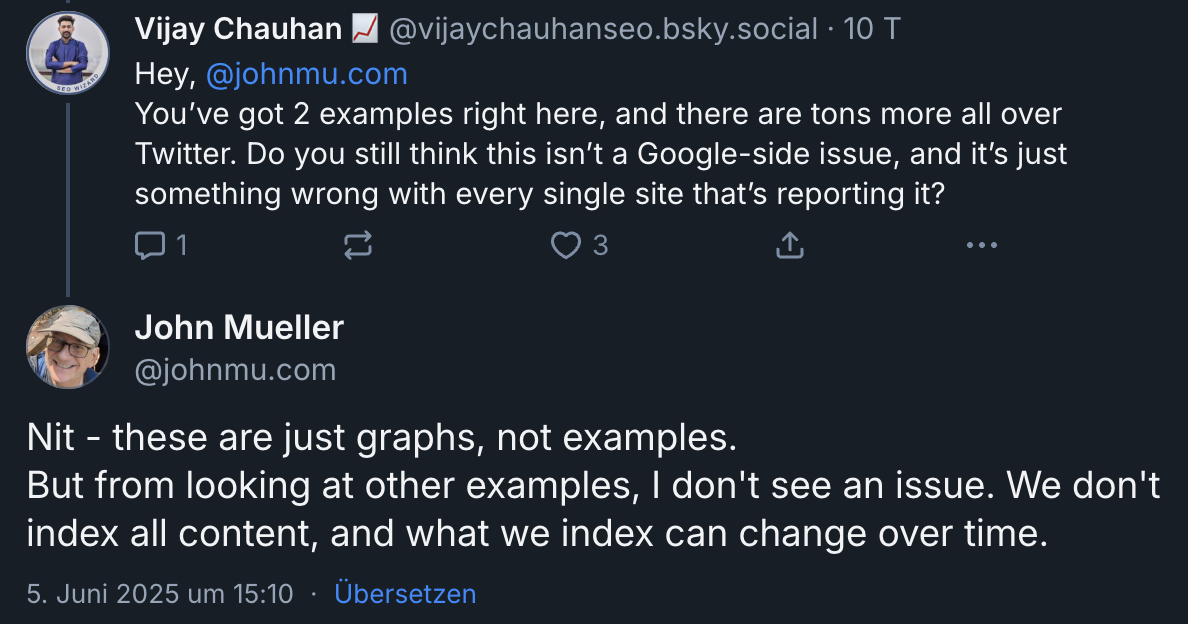Click the chart emoji beside Vijay's name
The height and width of the screenshot is (624, 1188).
pyautogui.click(x=364, y=30)
